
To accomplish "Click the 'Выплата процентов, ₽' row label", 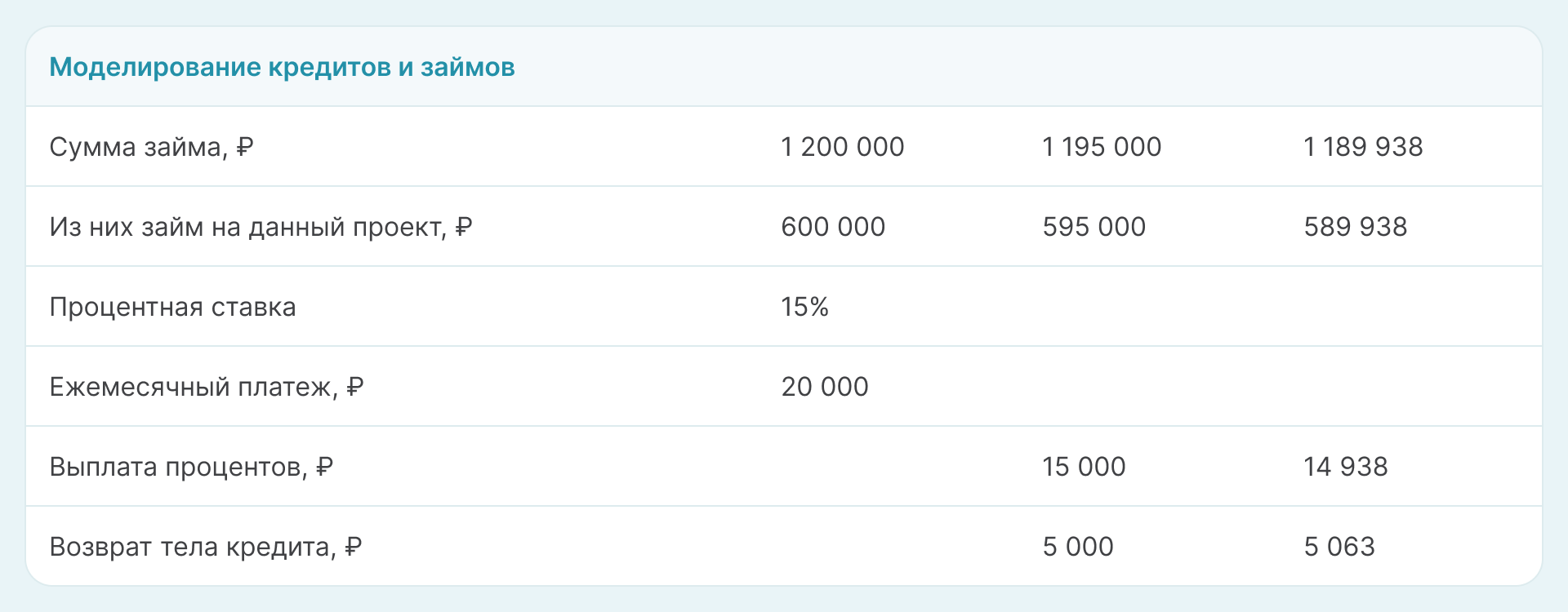I will pyautogui.click(x=190, y=467).
